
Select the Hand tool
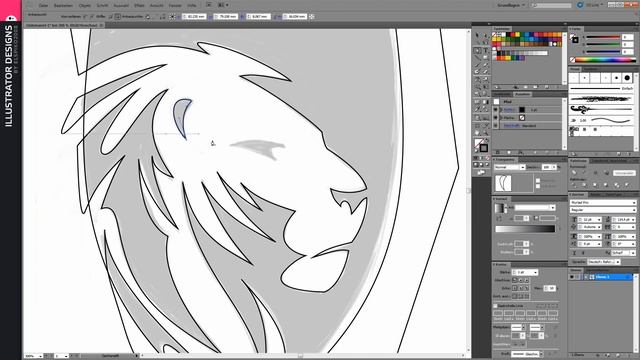click(x=477, y=133)
